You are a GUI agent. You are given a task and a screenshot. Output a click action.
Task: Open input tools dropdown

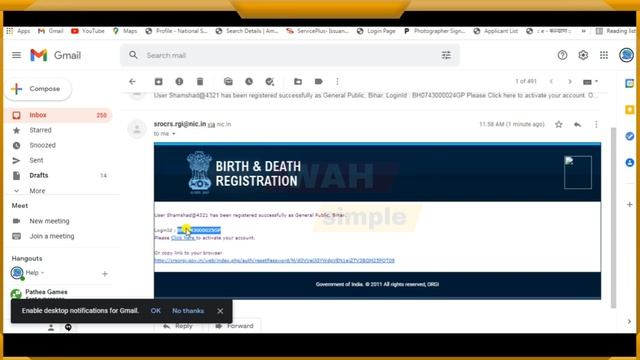pyautogui.click(x=590, y=82)
